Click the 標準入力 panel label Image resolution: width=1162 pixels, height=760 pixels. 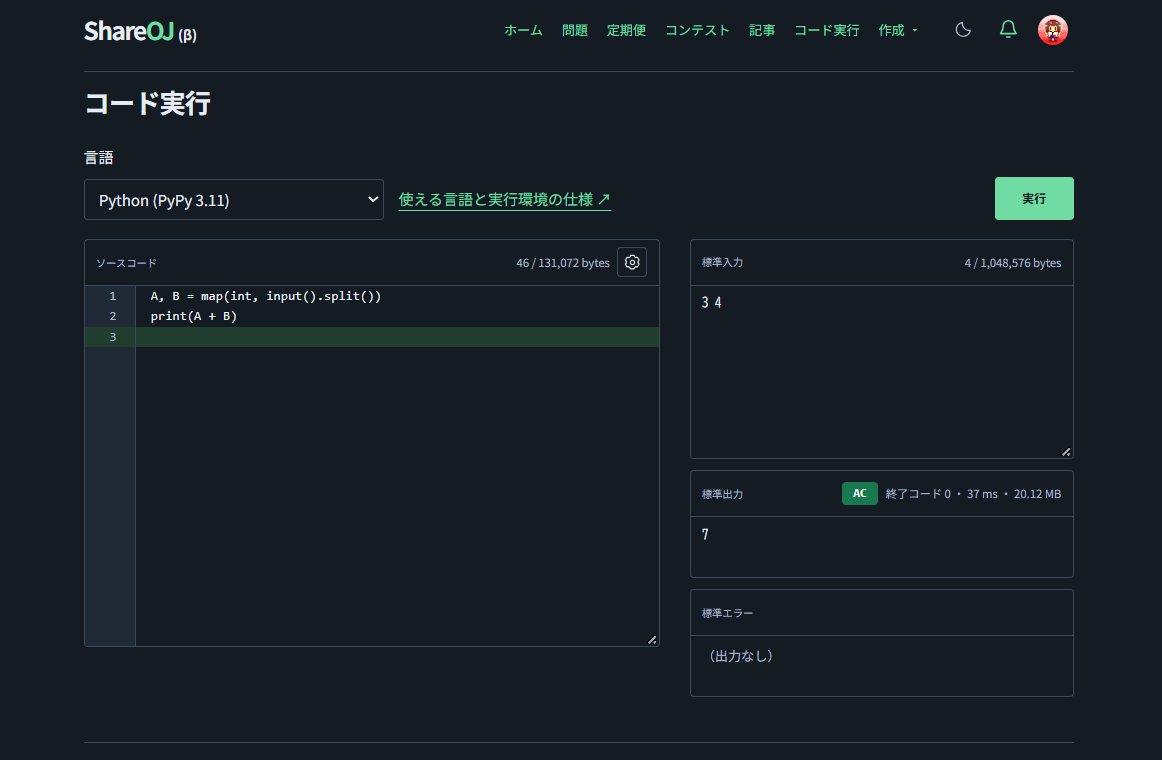click(x=722, y=263)
